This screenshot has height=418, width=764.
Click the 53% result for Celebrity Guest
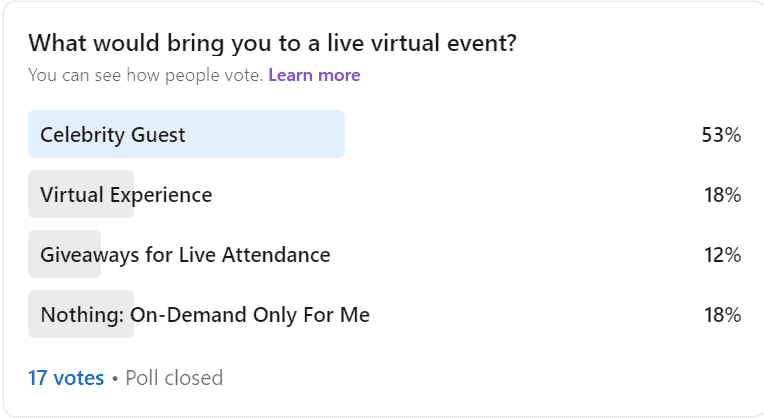click(721, 134)
